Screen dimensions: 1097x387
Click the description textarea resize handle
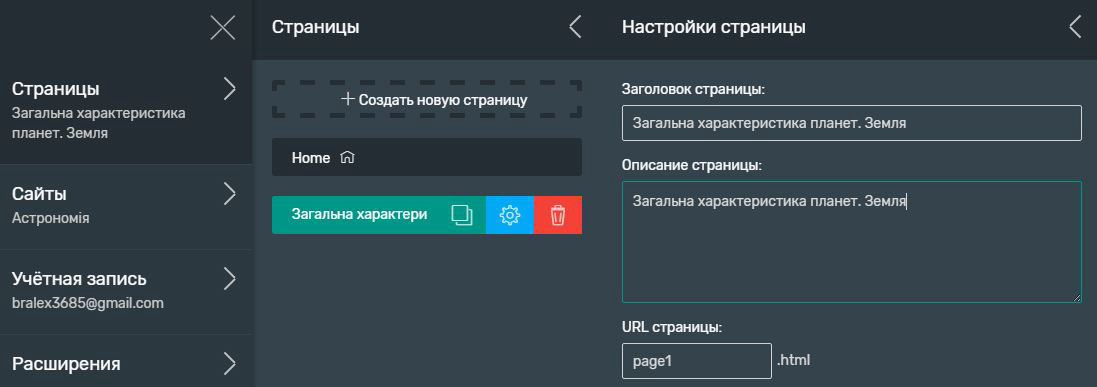(x=1077, y=298)
